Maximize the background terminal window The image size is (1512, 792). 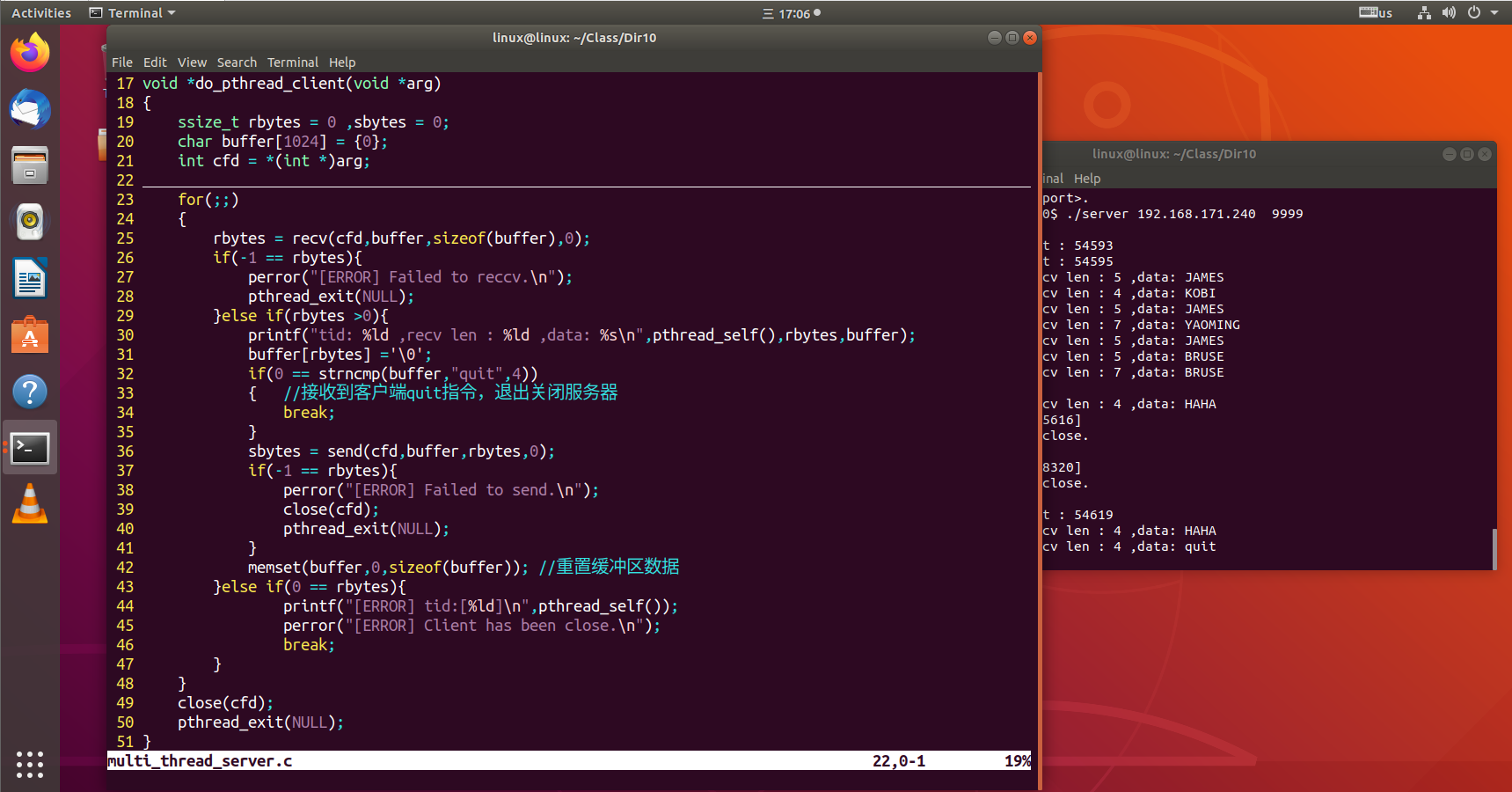pyautogui.click(x=1467, y=154)
